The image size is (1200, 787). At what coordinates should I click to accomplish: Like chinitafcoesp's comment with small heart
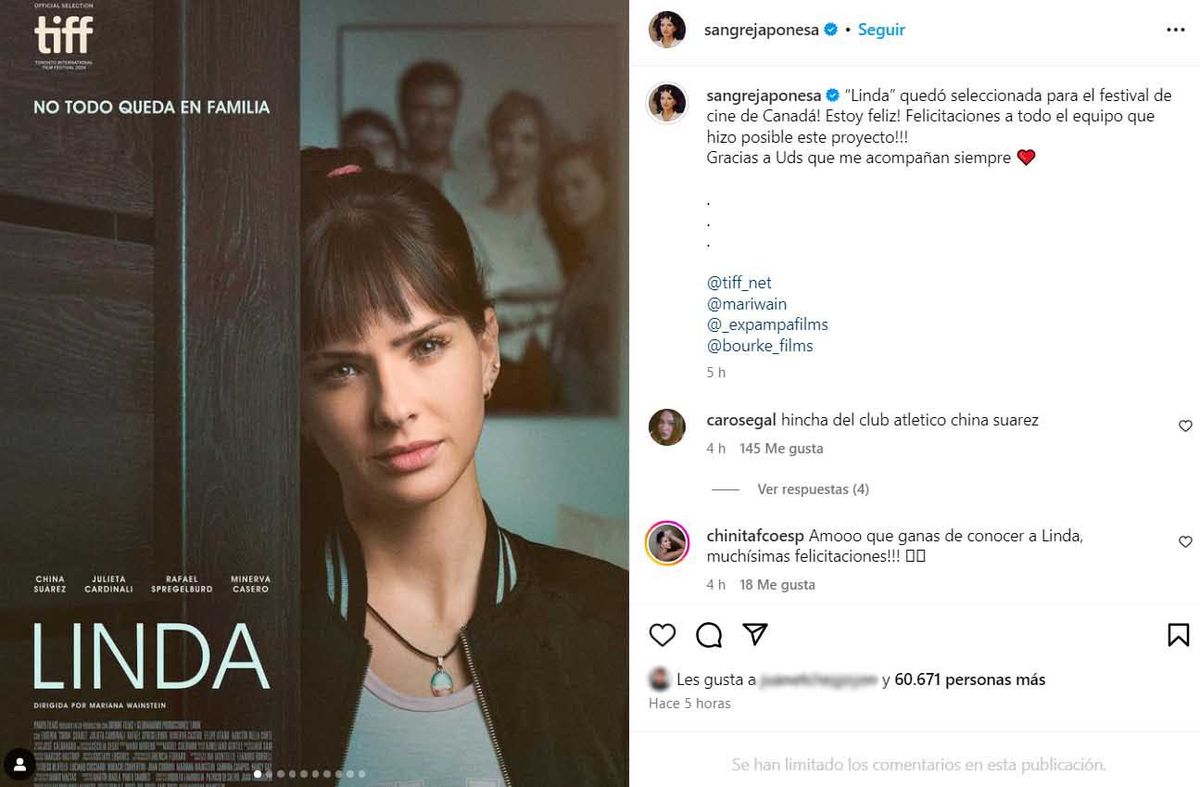(1185, 542)
